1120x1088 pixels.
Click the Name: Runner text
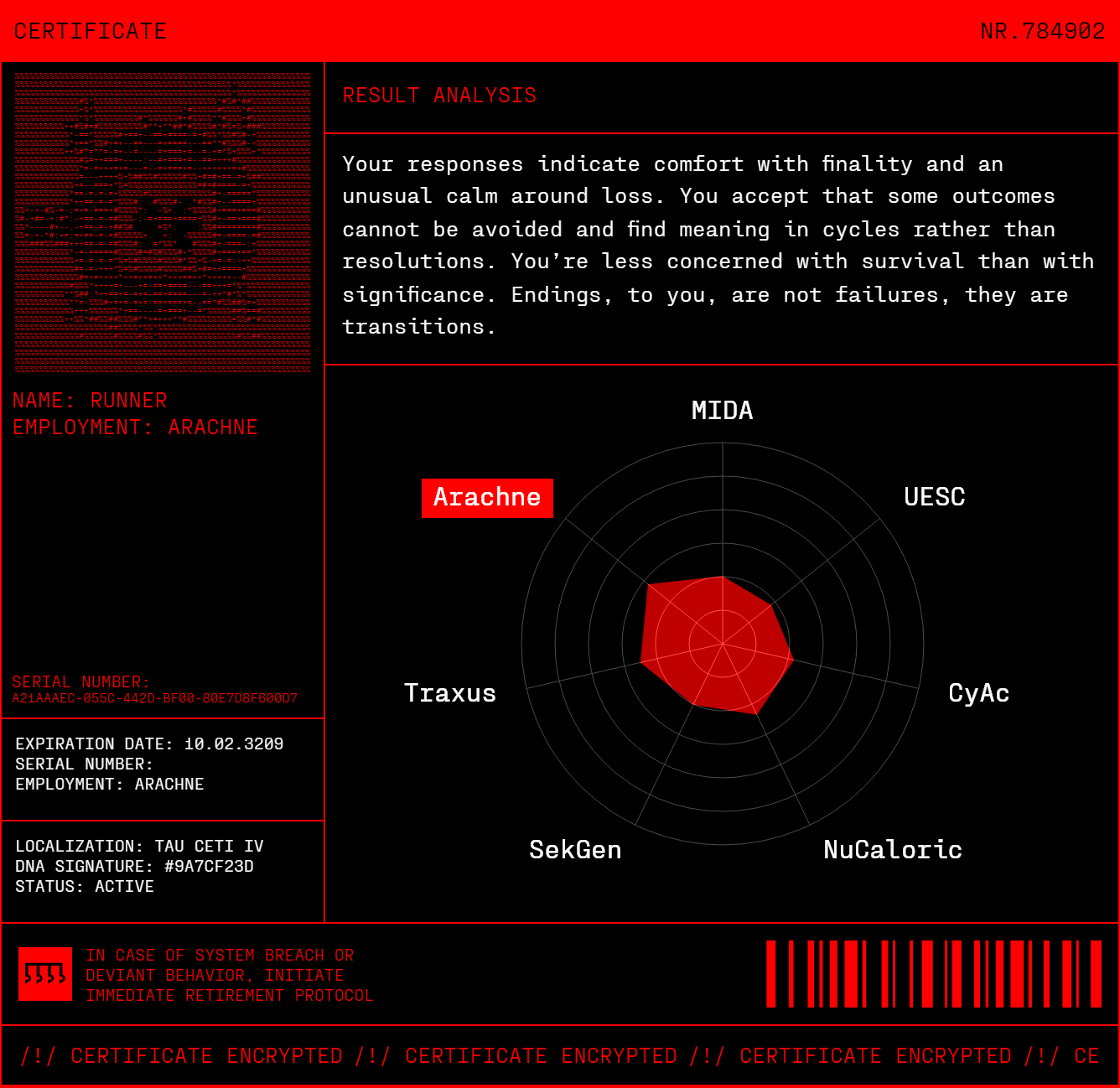click(x=90, y=401)
